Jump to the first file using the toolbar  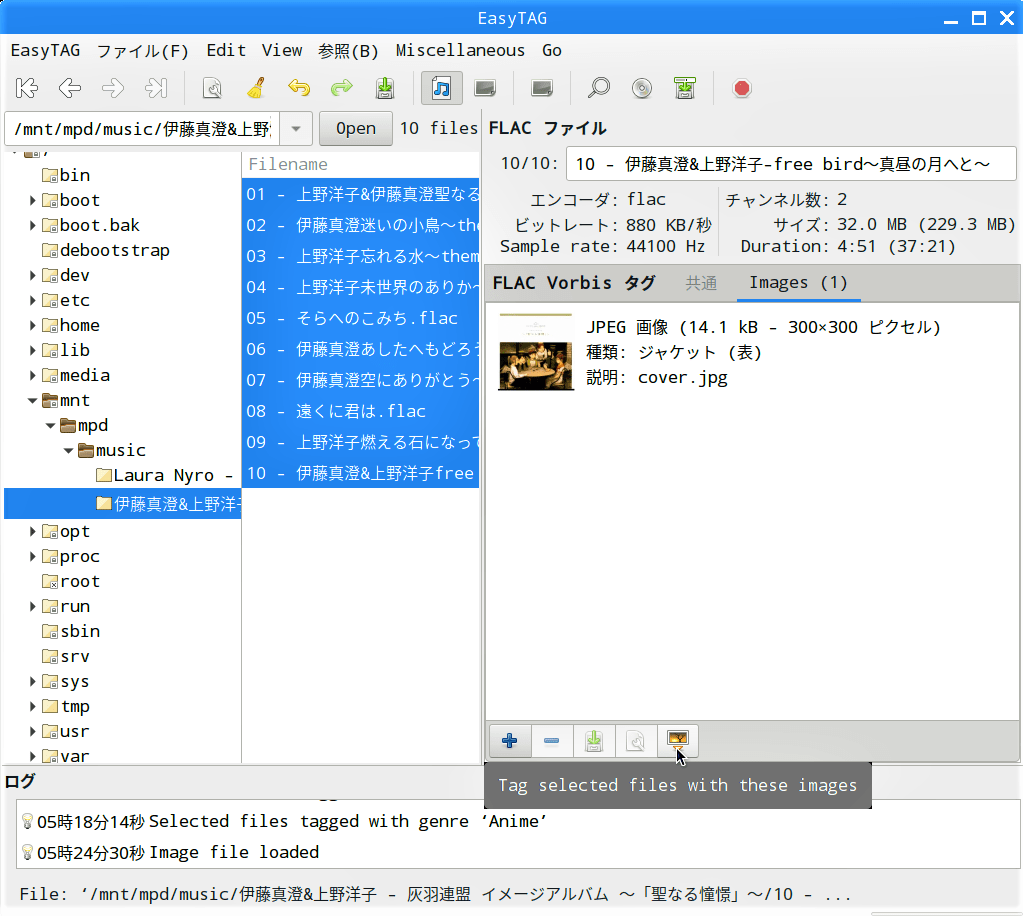pos(27,88)
